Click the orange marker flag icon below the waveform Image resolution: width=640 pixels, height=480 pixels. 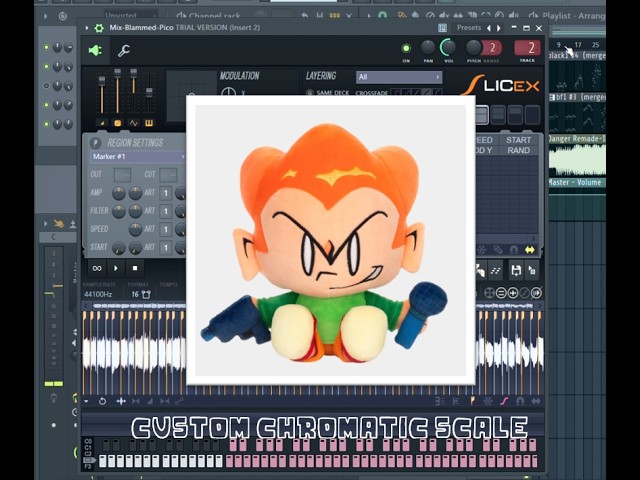coord(473,401)
